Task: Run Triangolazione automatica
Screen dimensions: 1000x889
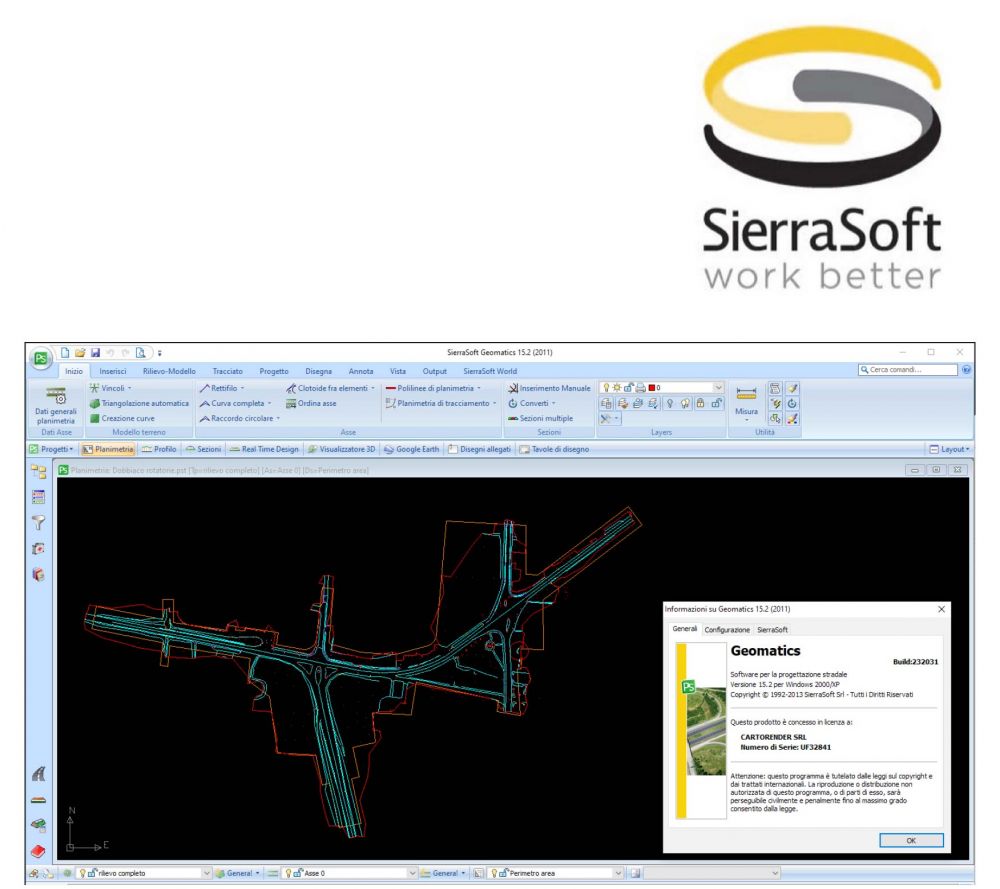Action: pos(139,403)
